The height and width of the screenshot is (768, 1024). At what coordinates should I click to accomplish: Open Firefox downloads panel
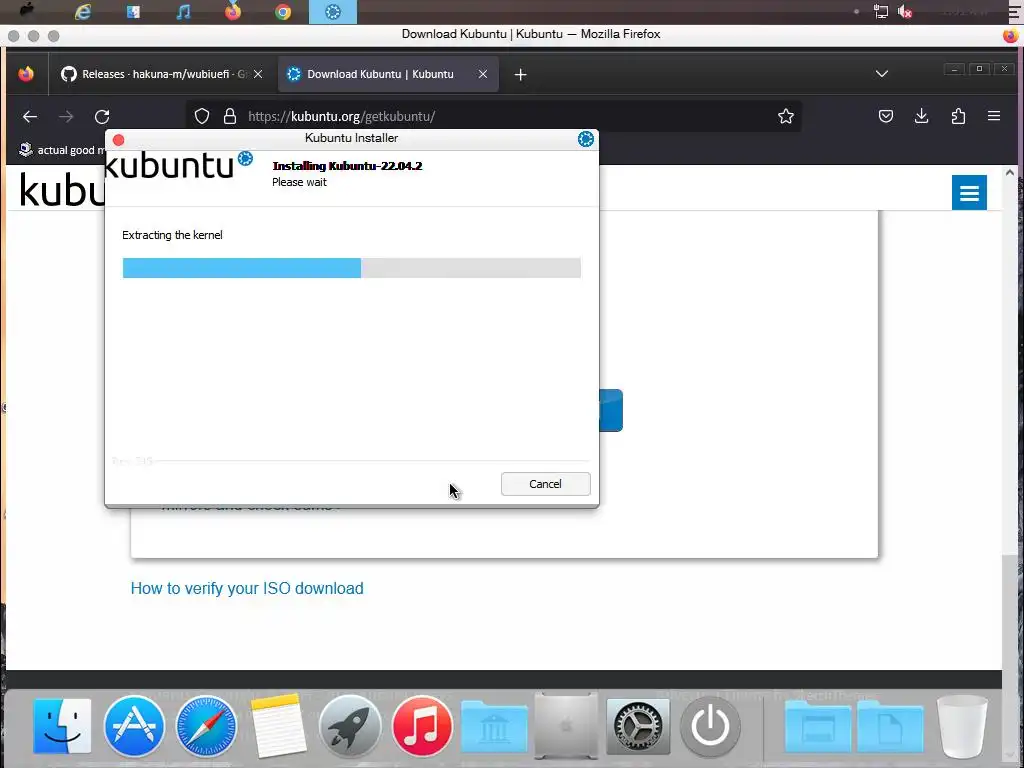(x=921, y=116)
